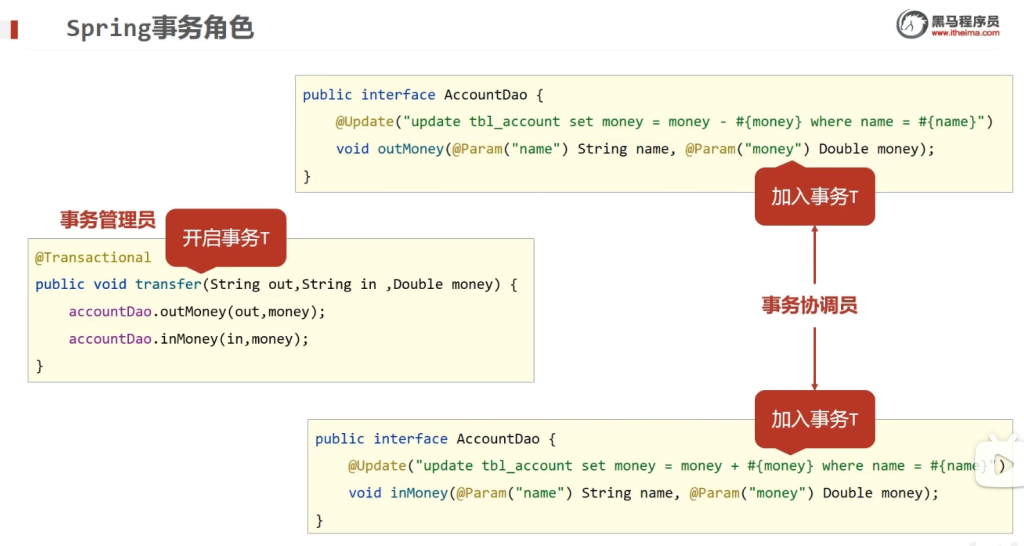Click the @Transactional annotation
1024x546 pixels.
tap(93, 257)
